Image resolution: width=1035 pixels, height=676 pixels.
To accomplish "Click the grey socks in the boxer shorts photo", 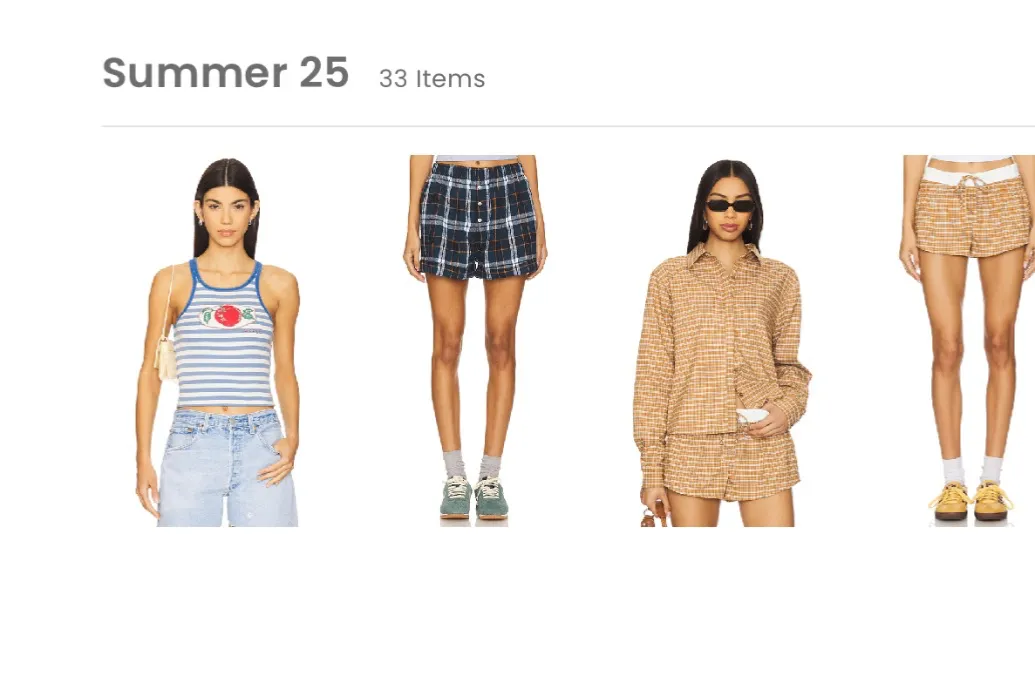I will 471,465.
